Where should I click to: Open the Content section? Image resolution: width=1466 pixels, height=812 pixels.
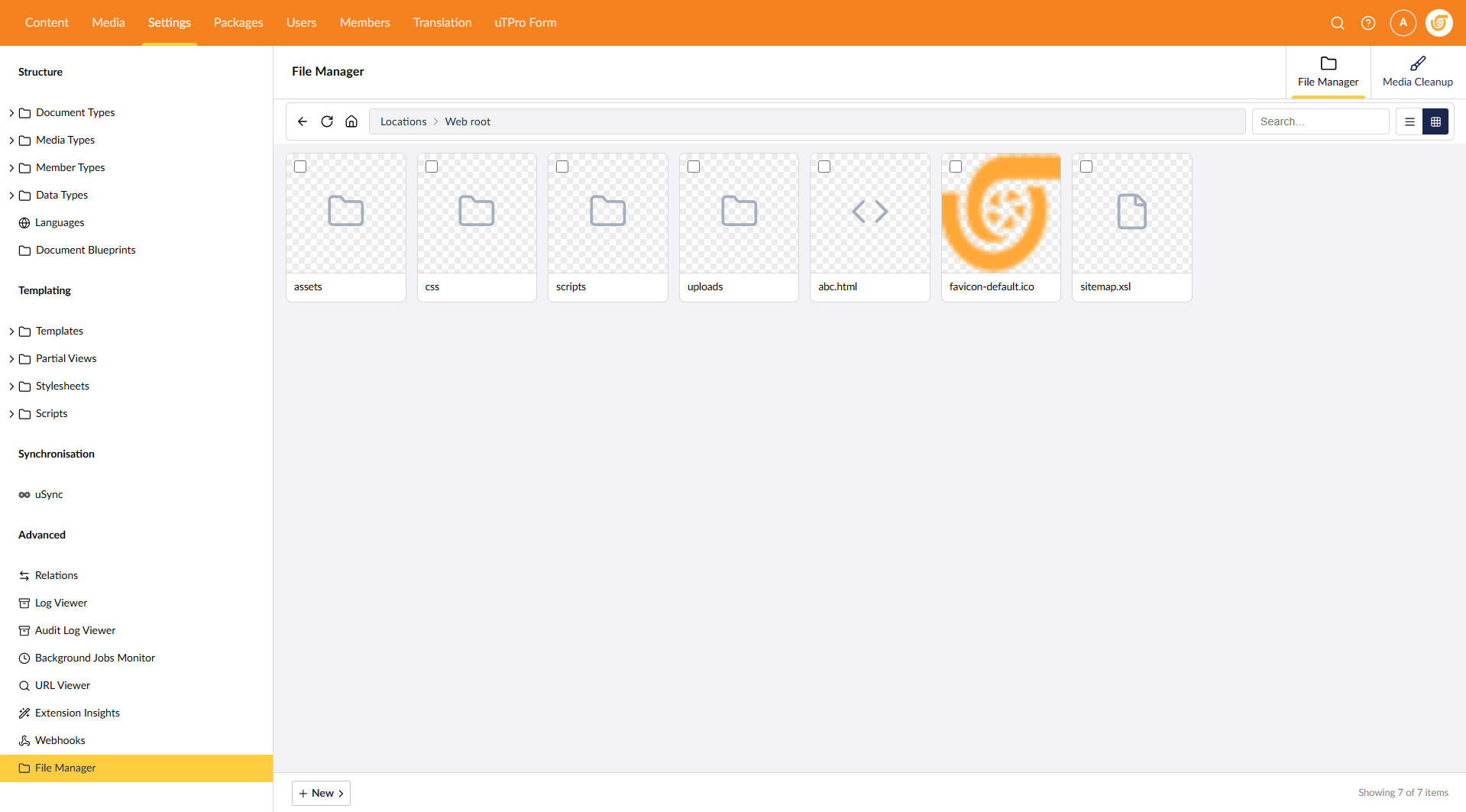coord(47,23)
